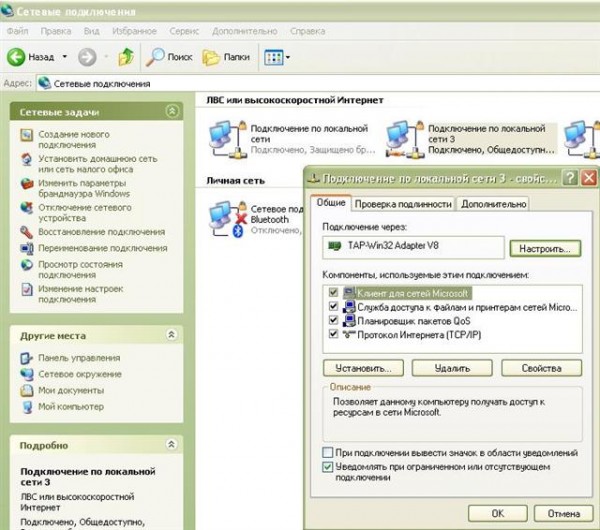Click Просмотр состояния подключения link
The image size is (600, 530).
click(80, 270)
